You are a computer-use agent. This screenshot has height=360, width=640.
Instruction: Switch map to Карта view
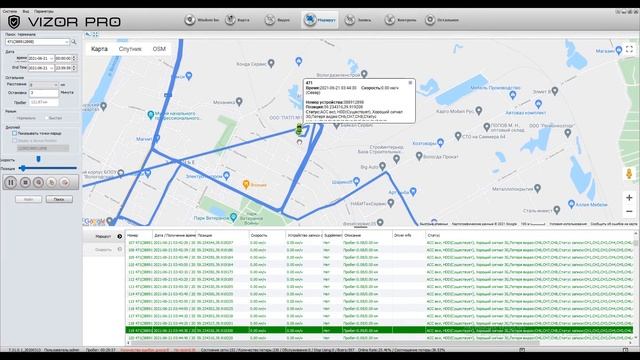99,49
